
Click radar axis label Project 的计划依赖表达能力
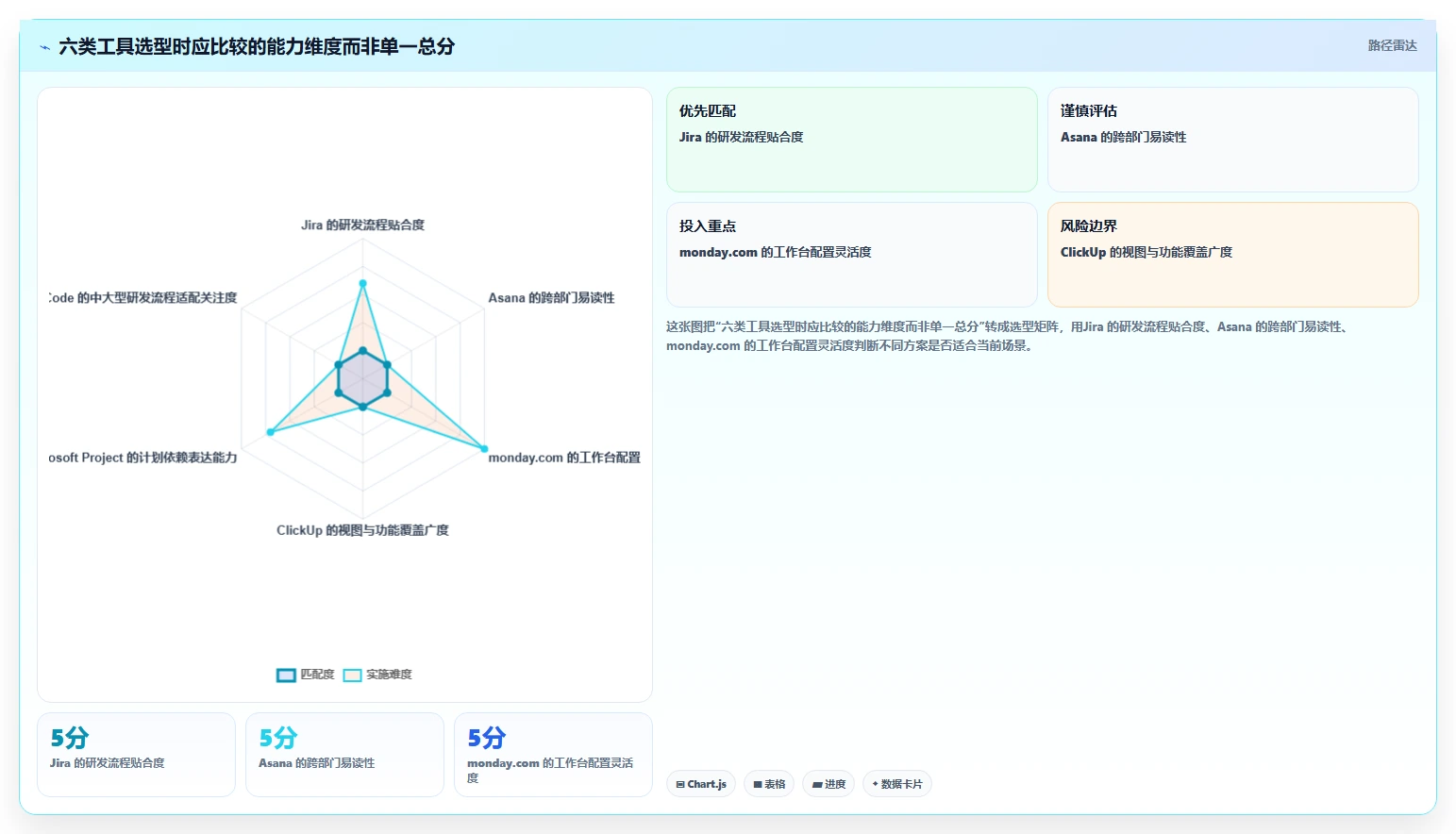coord(159,458)
